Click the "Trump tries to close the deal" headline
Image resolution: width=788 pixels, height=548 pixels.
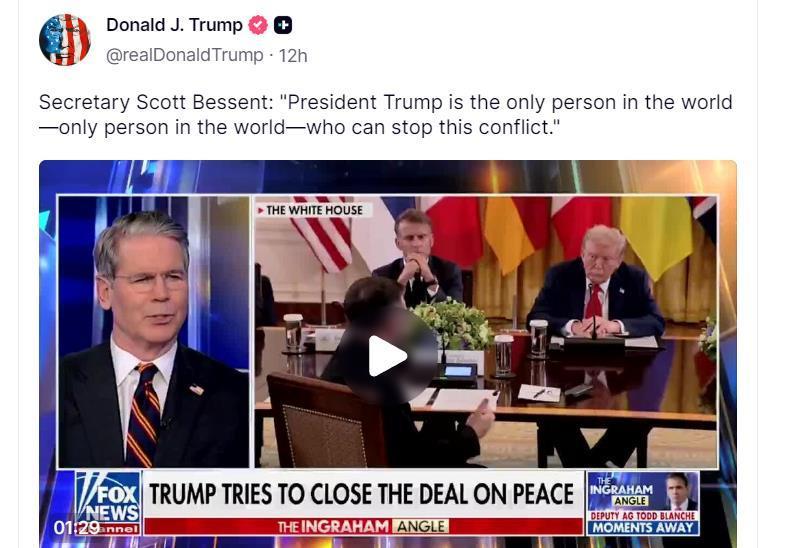[362, 494]
